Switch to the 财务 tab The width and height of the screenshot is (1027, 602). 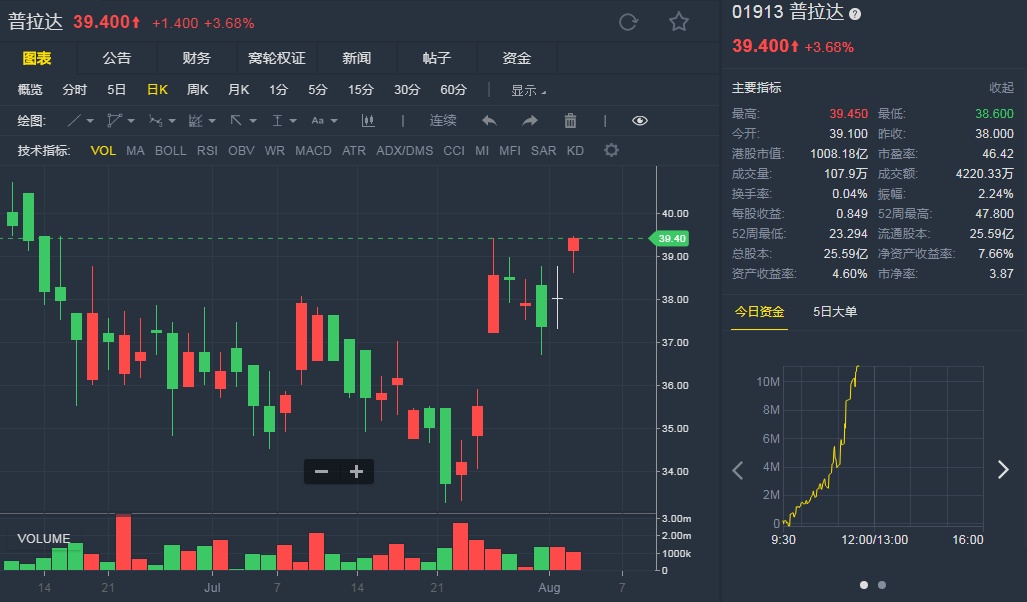point(196,58)
